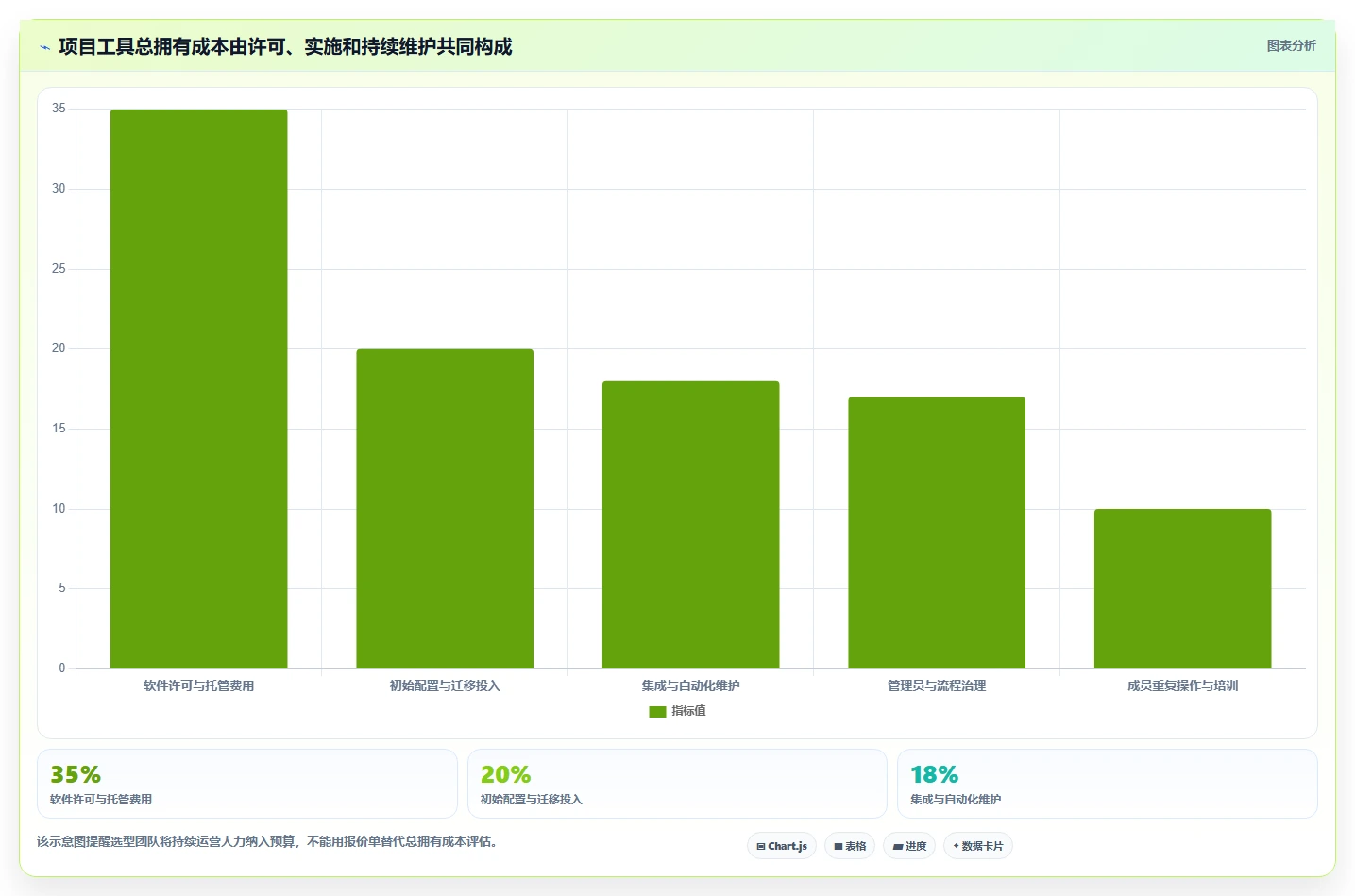1355x896 pixels.
Task: Click the 管理员与流程治理 bar
Action: pyautogui.click(x=937, y=533)
